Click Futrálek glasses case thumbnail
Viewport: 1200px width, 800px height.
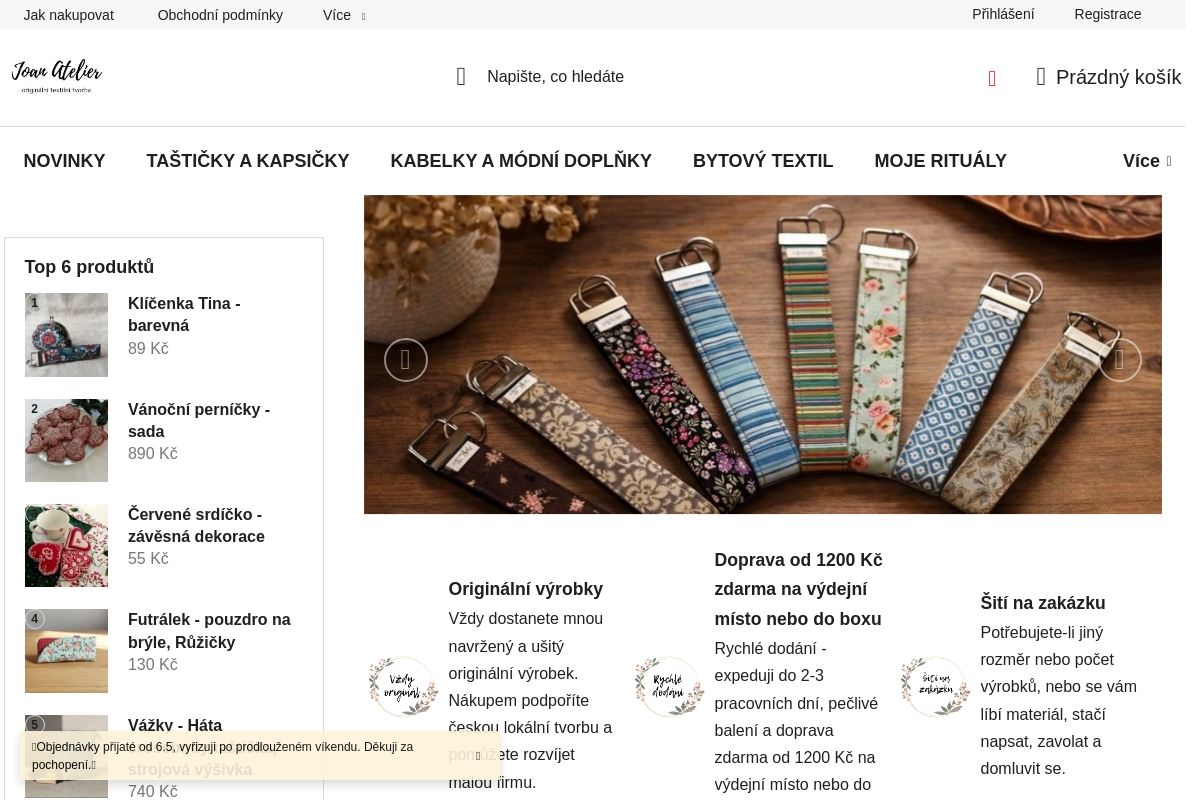[66, 651]
